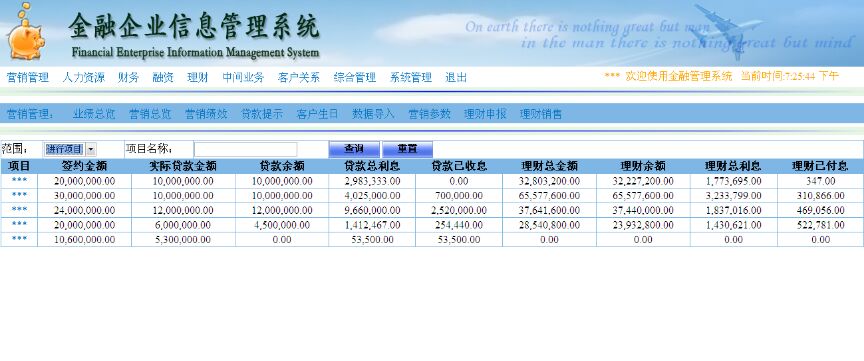
Task: Click the 贷款余额 column header
Action: (282, 166)
